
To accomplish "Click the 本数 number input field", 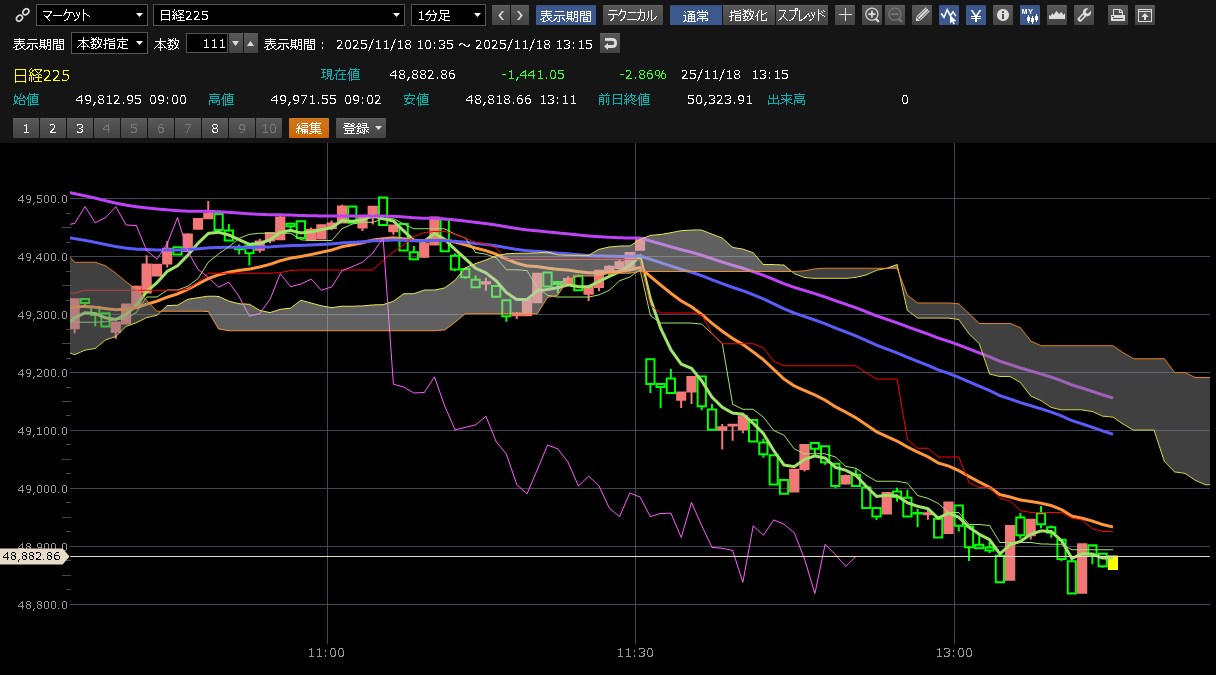I will (x=207, y=44).
